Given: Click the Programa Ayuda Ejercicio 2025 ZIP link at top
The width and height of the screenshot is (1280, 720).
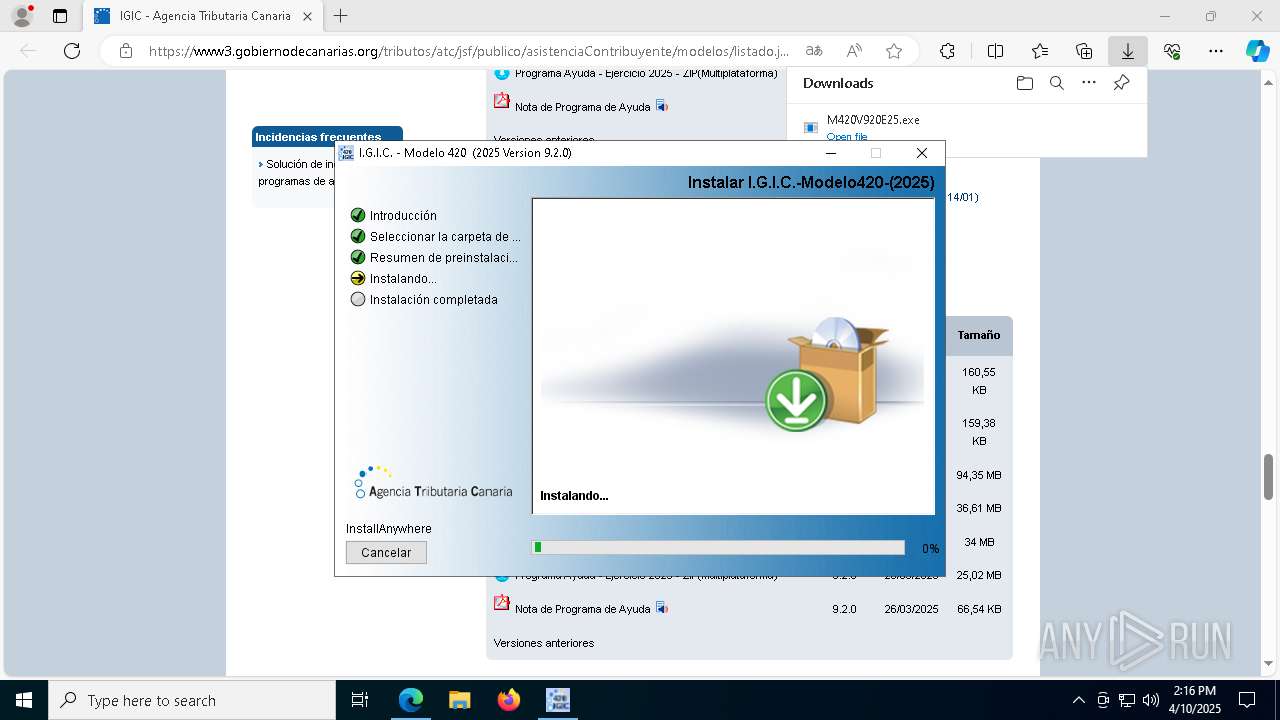Looking at the screenshot, I should click(646, 73).
